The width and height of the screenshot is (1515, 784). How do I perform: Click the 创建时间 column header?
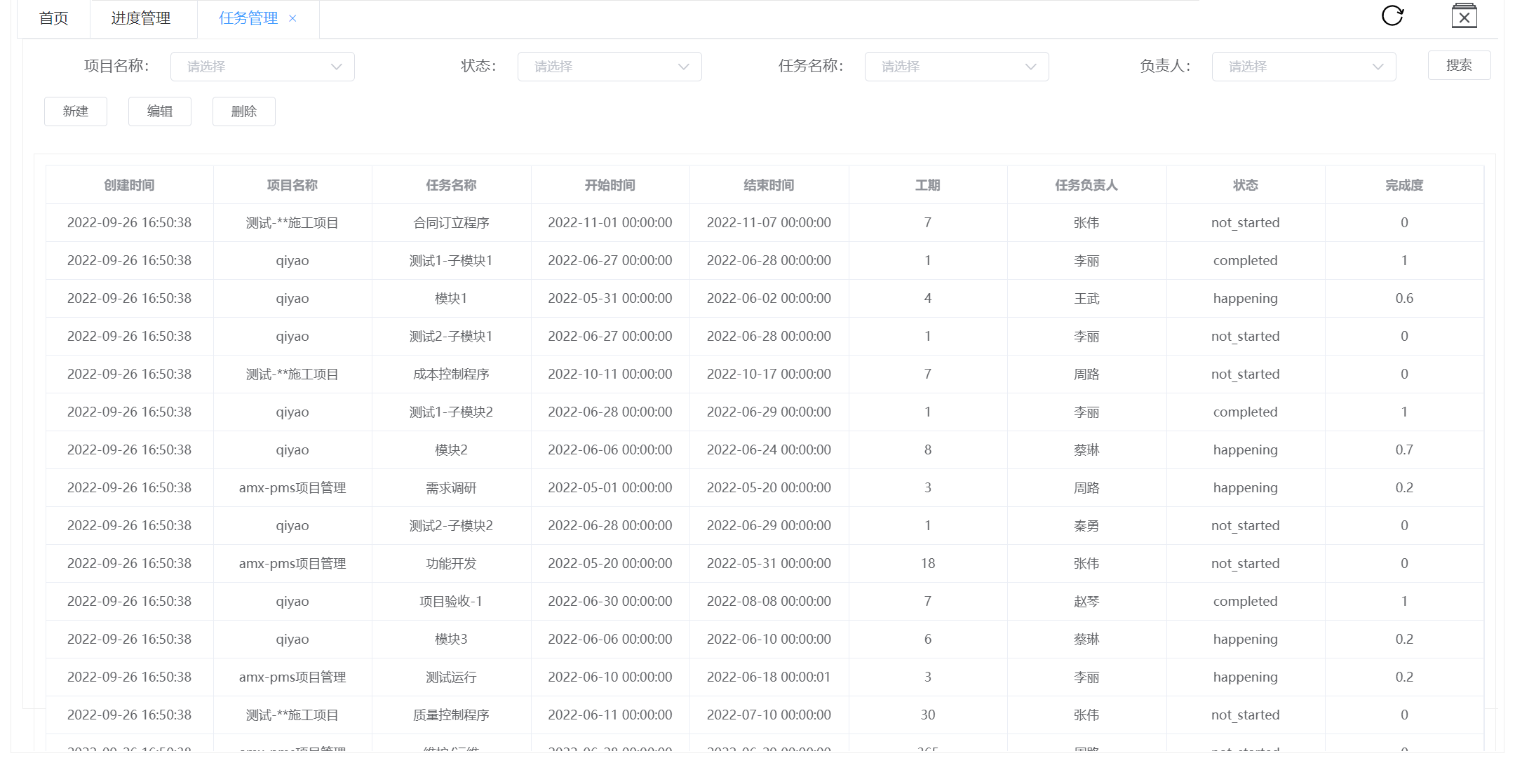click(x=129, y=185)
